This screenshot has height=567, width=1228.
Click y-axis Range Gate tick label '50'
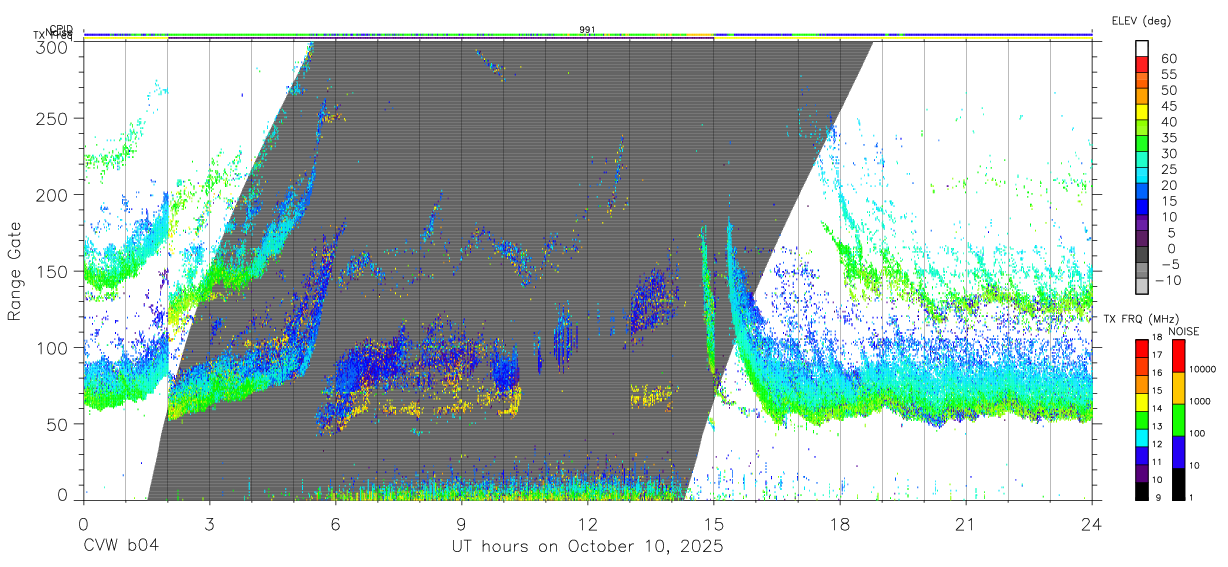coord(57,424)
